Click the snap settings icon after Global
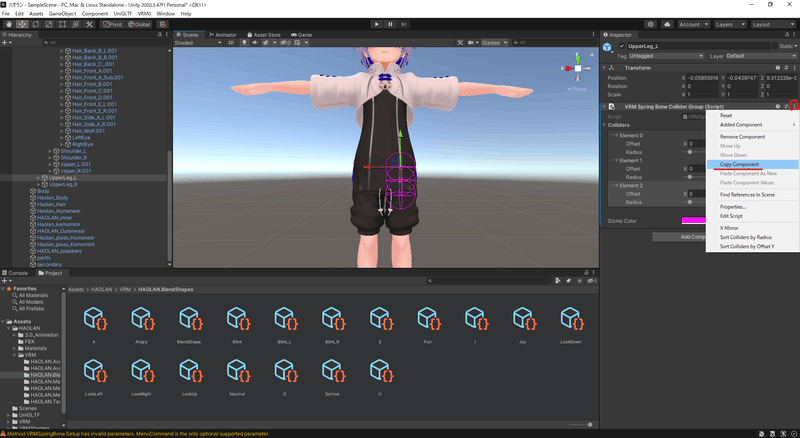 (162, 24)
